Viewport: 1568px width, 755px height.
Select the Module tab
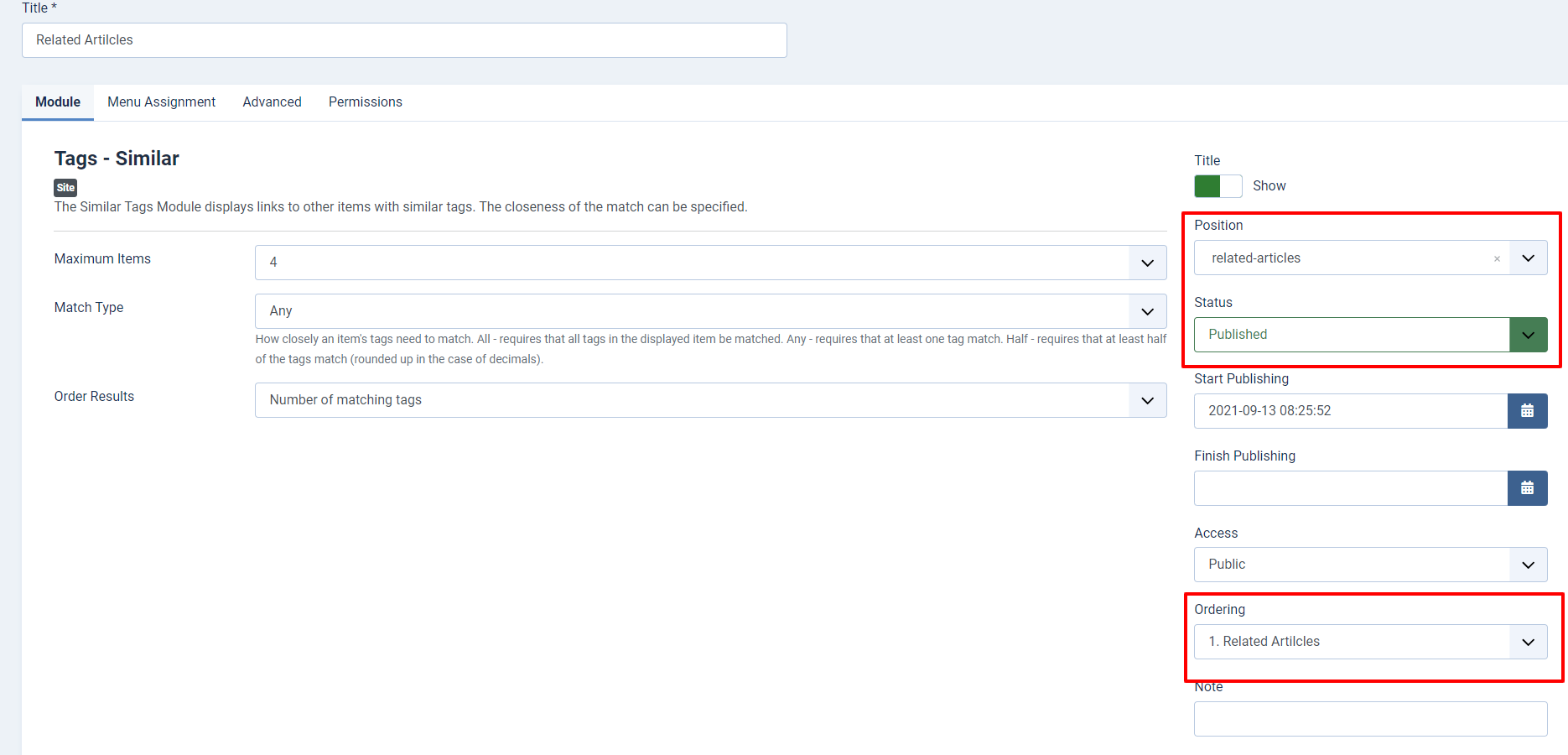(58, 102)
